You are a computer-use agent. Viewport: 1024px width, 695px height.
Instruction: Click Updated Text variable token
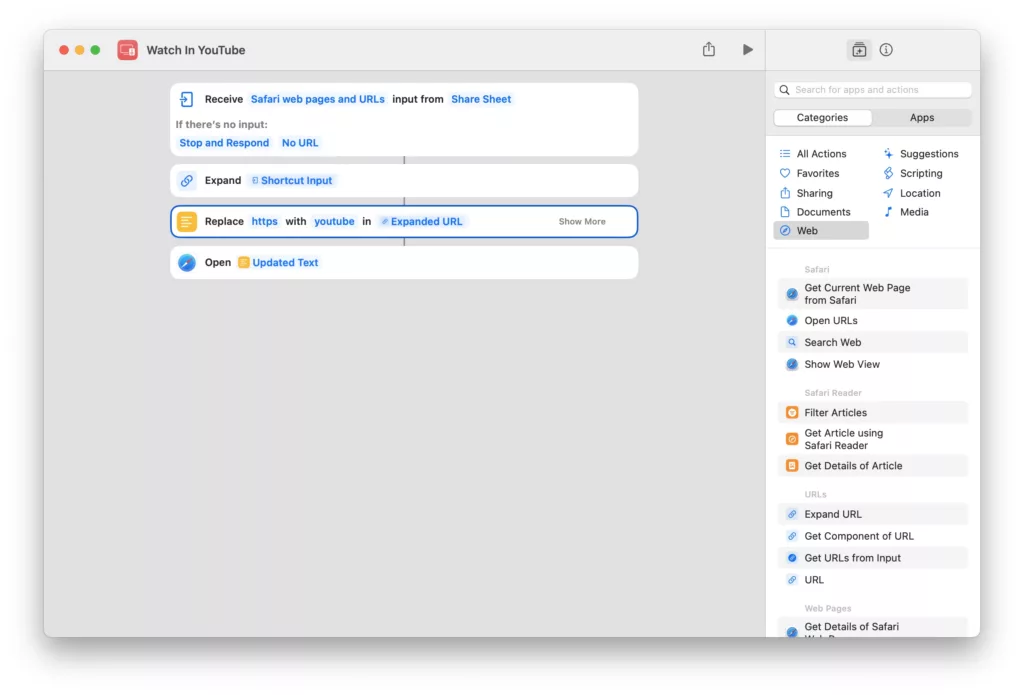[278, 263]
